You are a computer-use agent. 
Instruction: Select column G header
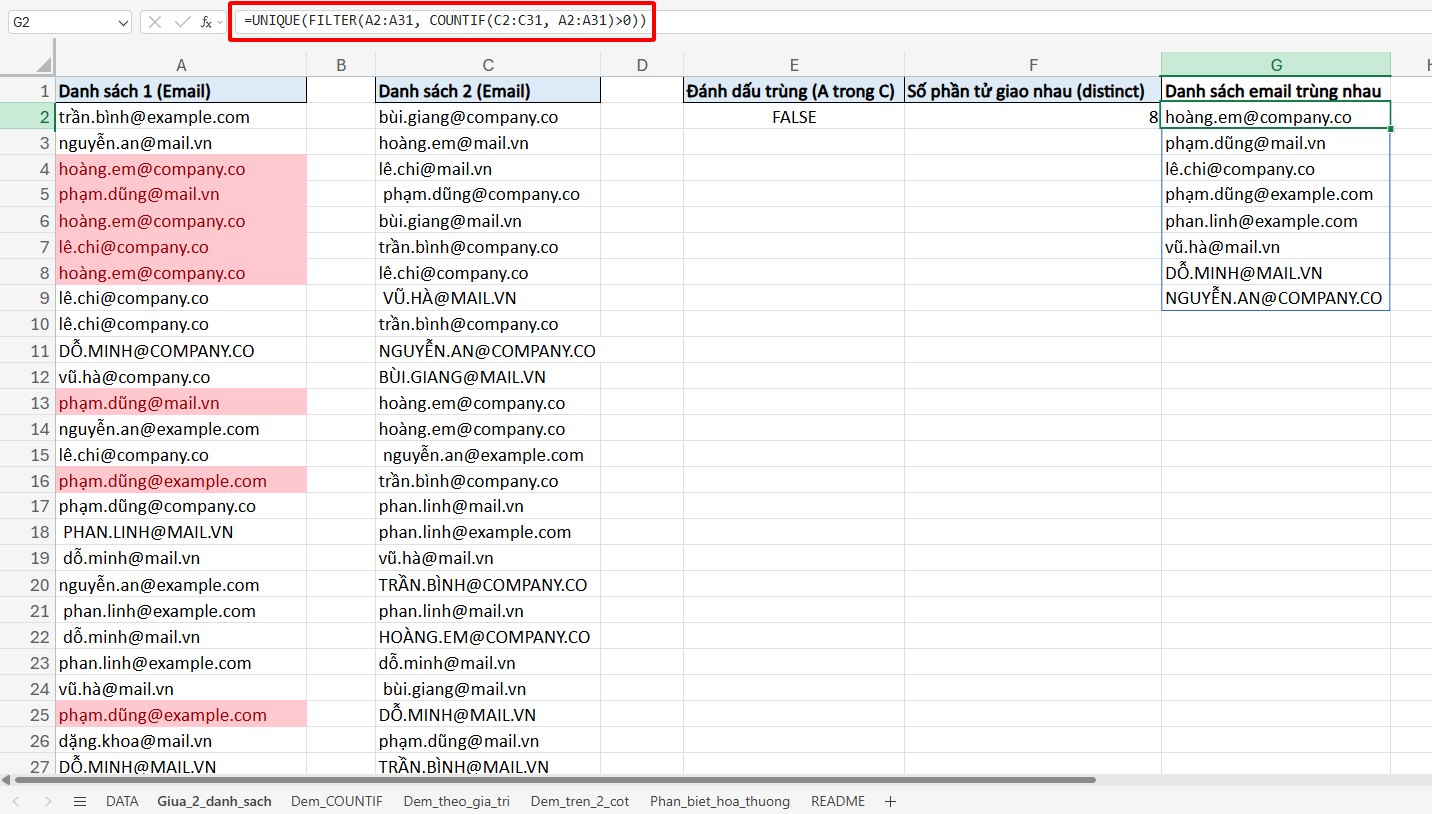point(1275,65)
